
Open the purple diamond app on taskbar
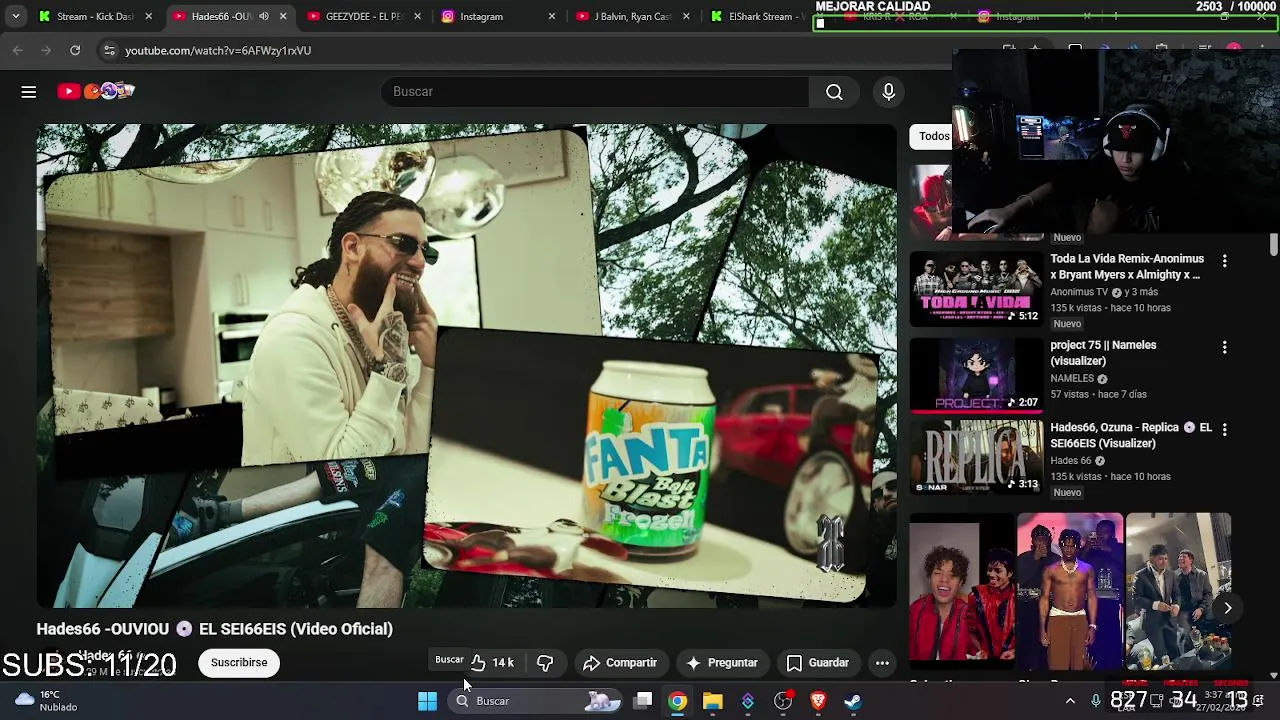(x=748, y=701)
